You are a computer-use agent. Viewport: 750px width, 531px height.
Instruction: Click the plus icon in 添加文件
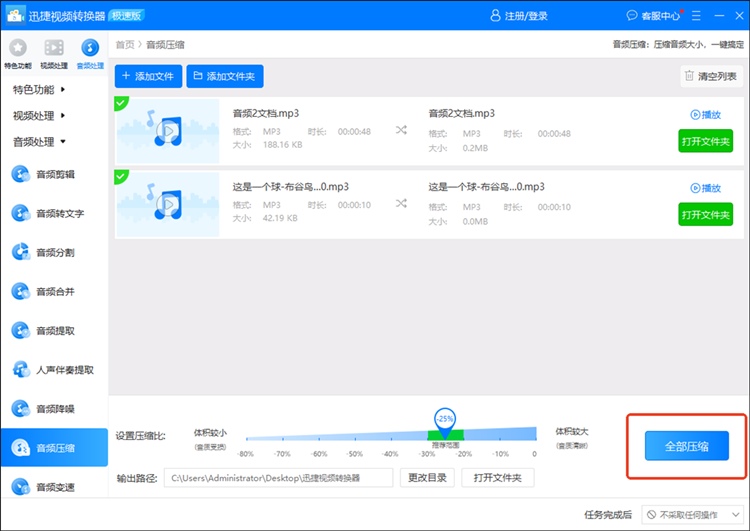click(126, 76)
